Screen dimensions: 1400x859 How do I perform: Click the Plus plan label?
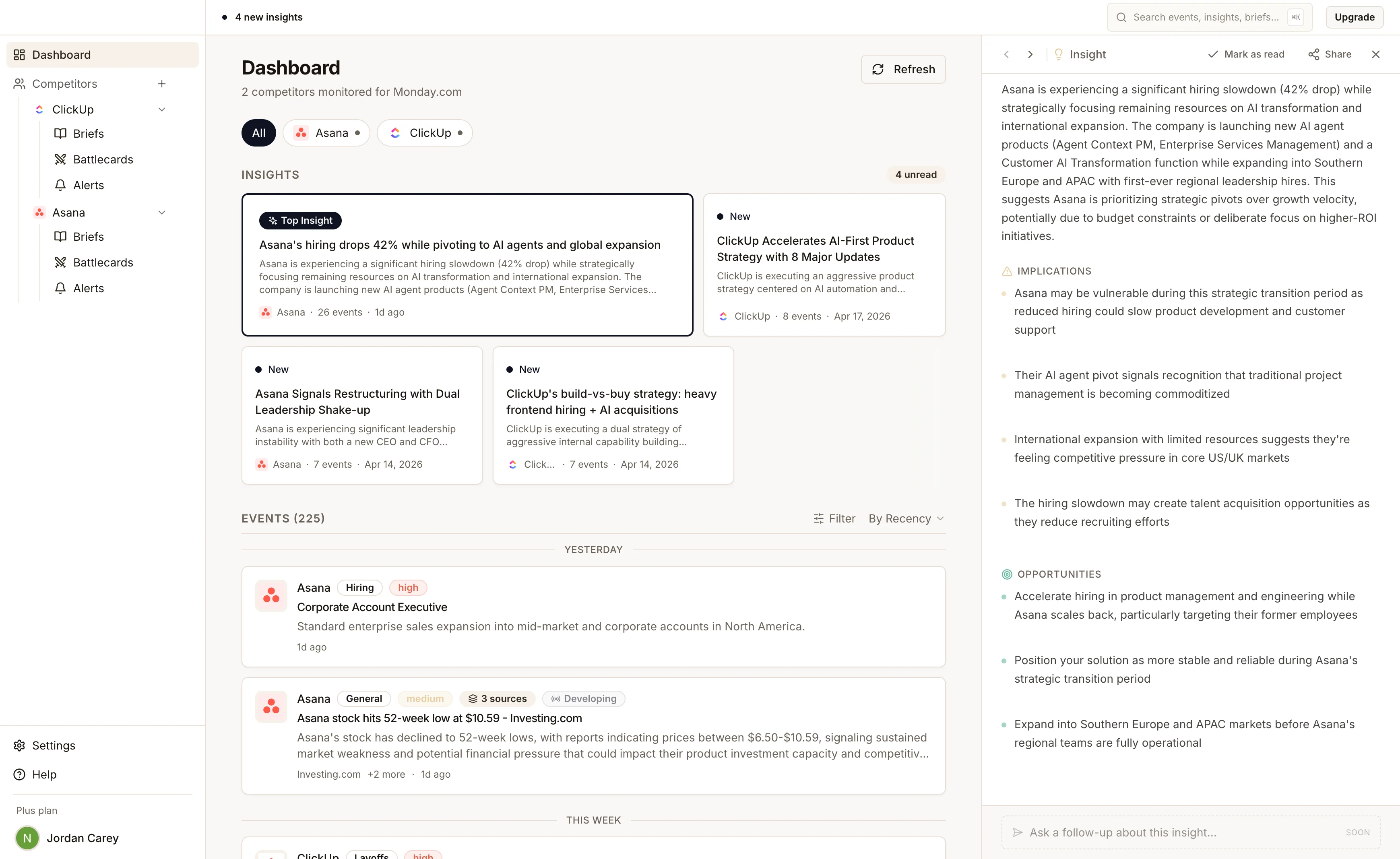[x=36, y=810]
